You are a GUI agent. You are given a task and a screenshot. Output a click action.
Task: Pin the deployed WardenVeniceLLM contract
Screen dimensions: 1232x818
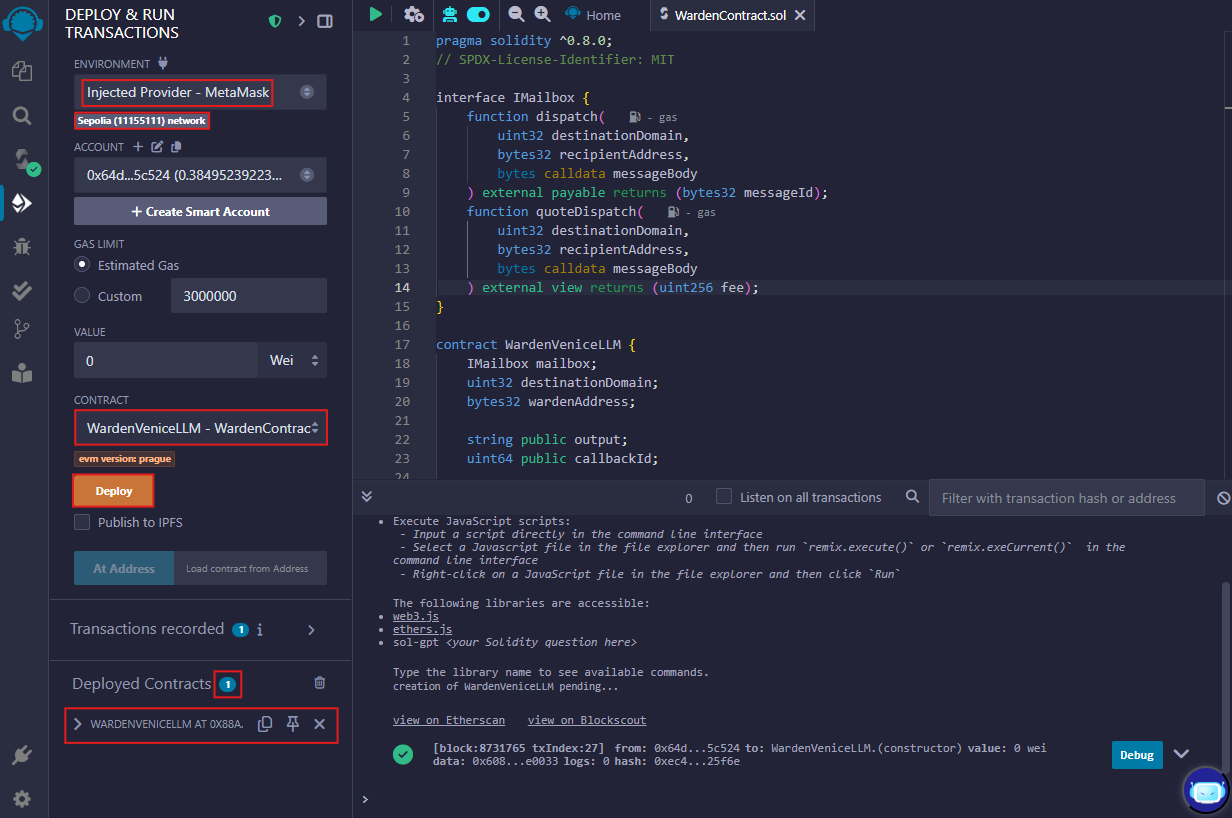tap(292, 724)
